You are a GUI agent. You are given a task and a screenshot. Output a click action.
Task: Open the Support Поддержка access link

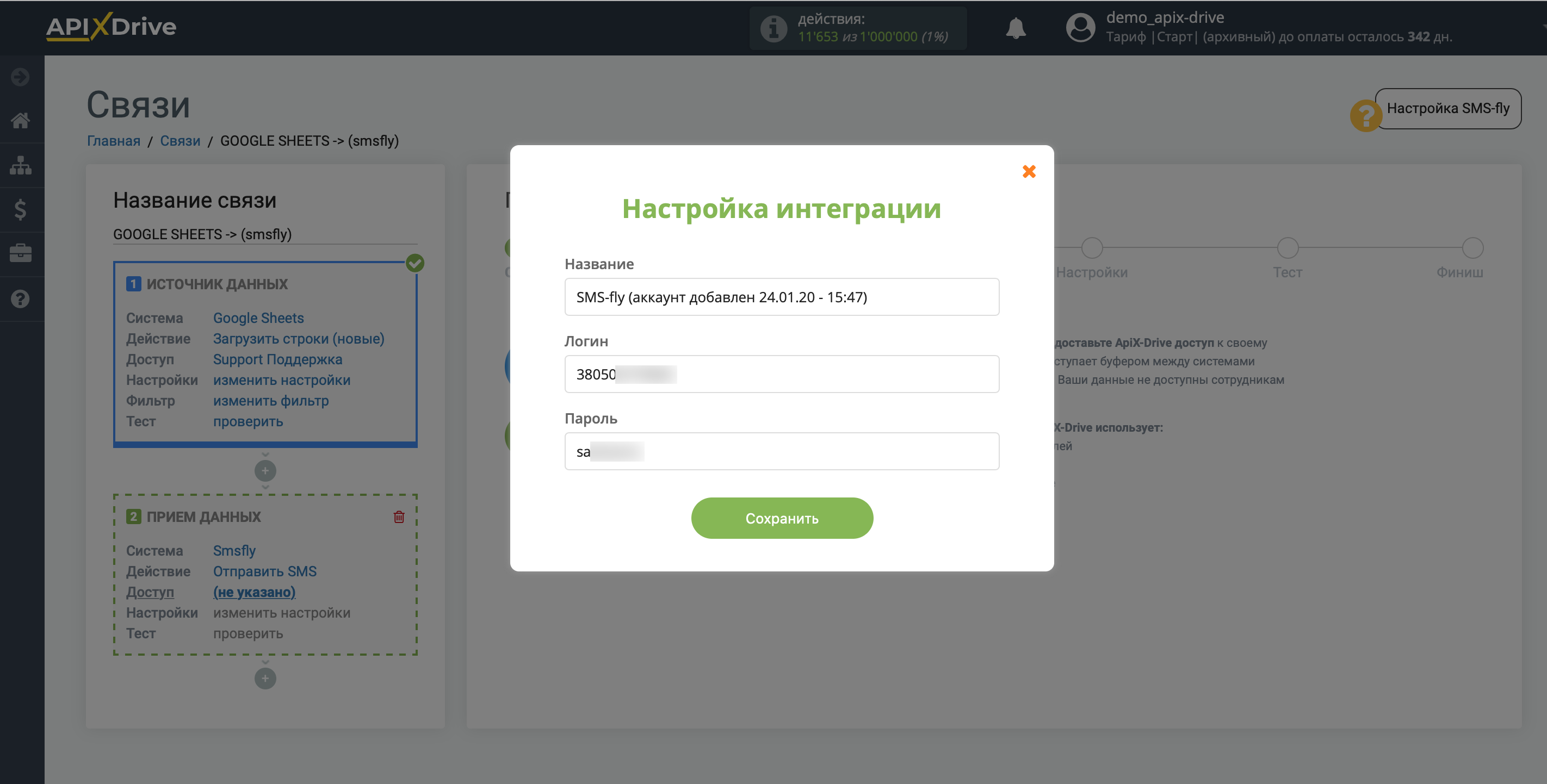[277, 359]
